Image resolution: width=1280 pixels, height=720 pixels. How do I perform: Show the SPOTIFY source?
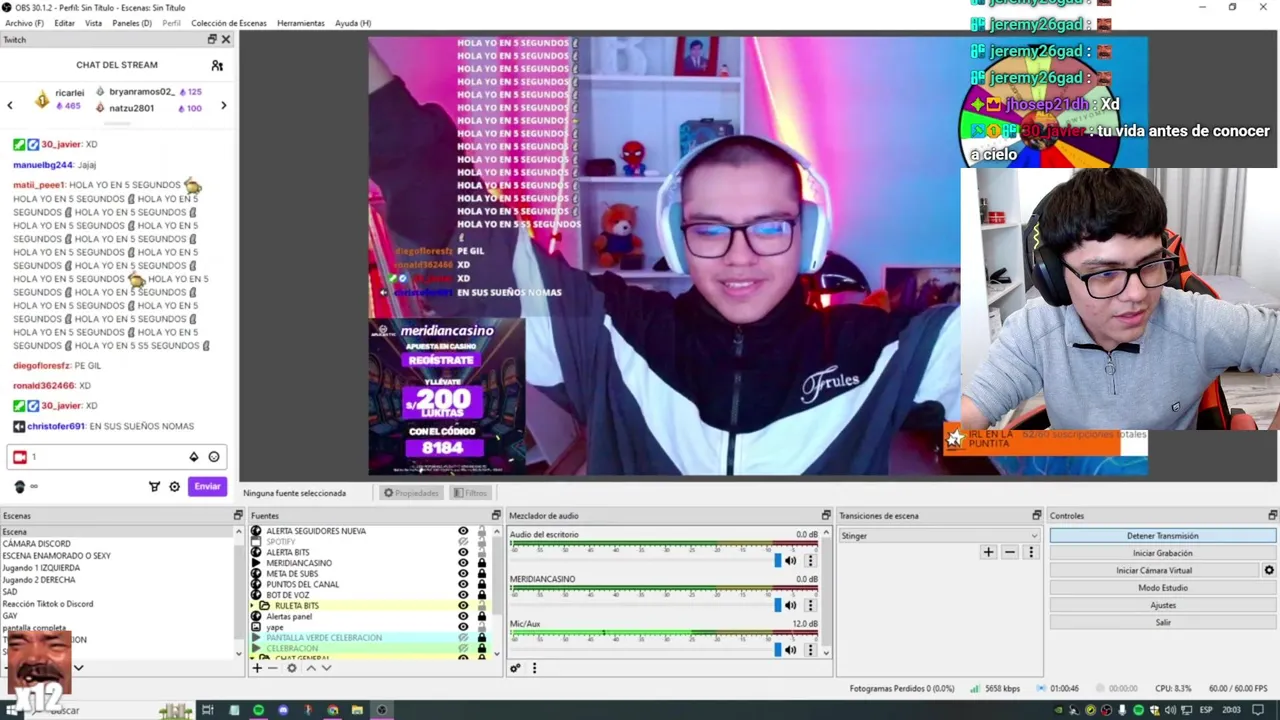click(463, 542)
